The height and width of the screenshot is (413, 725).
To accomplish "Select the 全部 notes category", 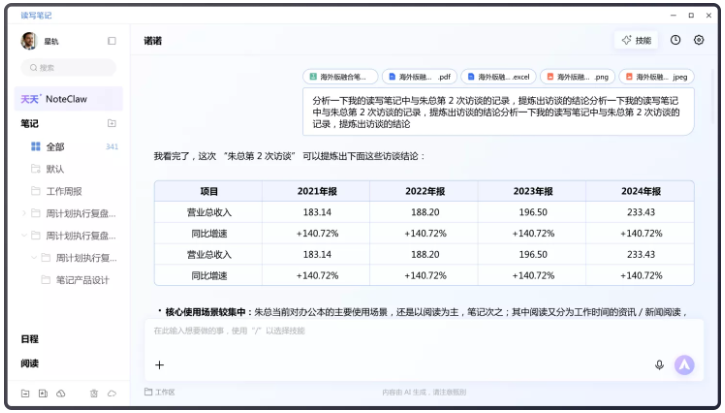I will point(68,147).
